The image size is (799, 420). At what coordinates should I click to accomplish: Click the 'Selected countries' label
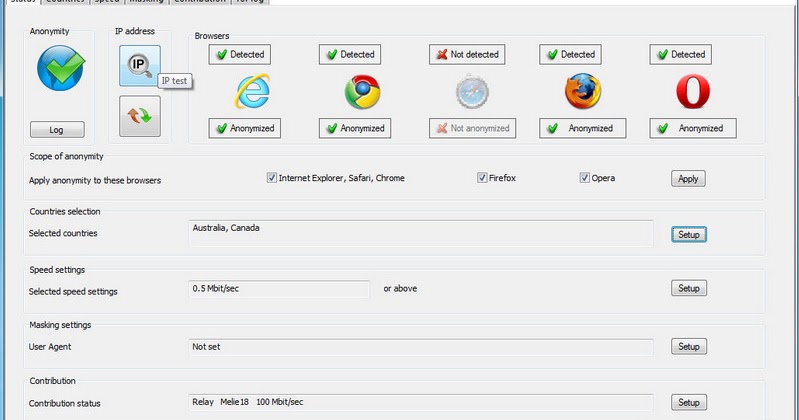pyautogui.click(x=63, y=233)
